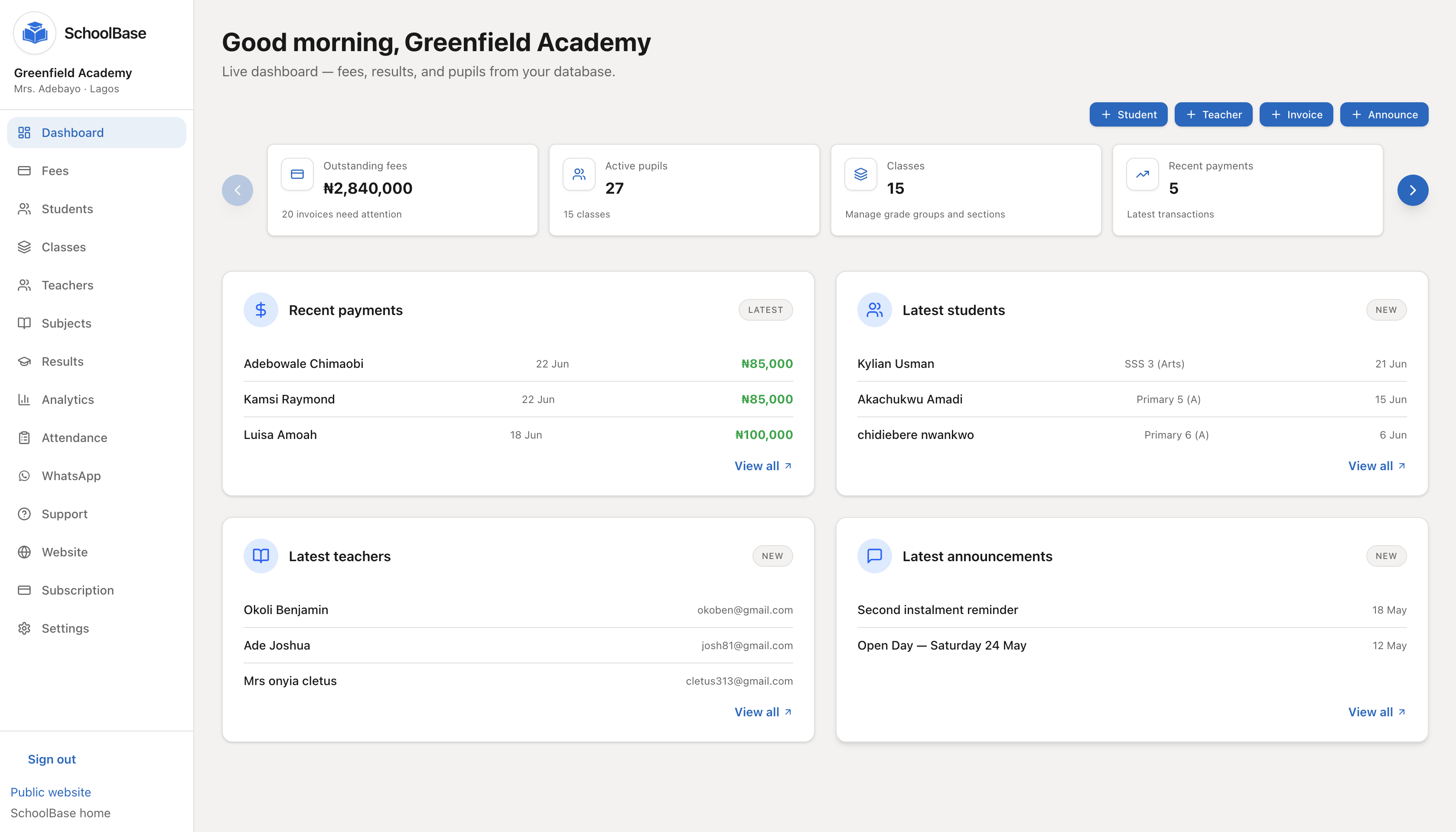Open the Public website link
Viewport: 1456px width, 832px height.
pos(51,793)
